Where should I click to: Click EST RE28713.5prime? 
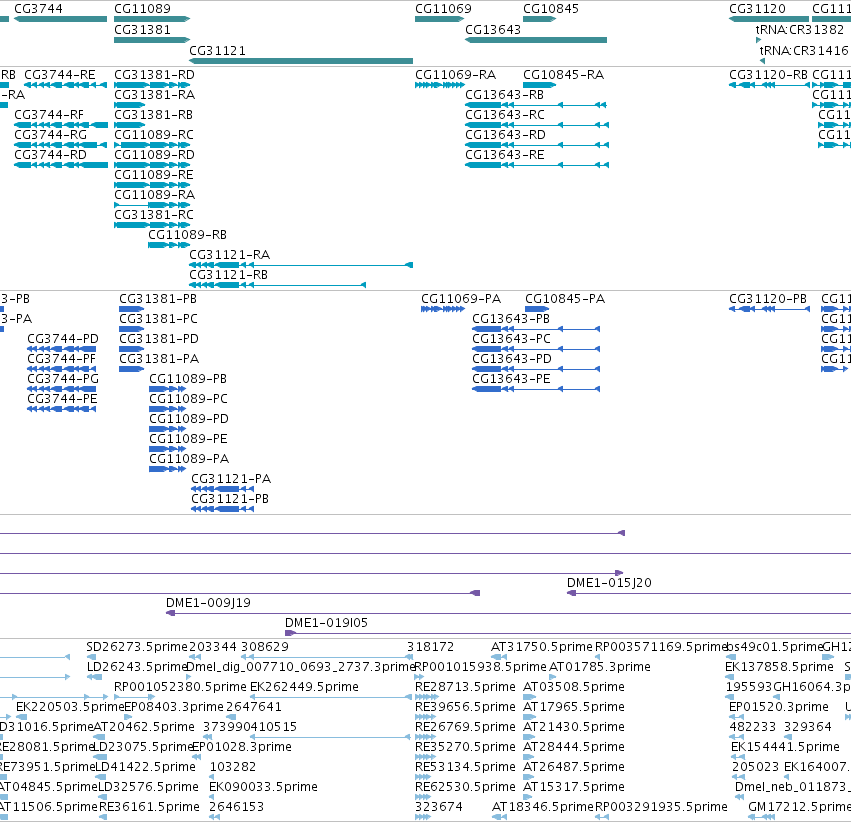click(x=427, y=697)
